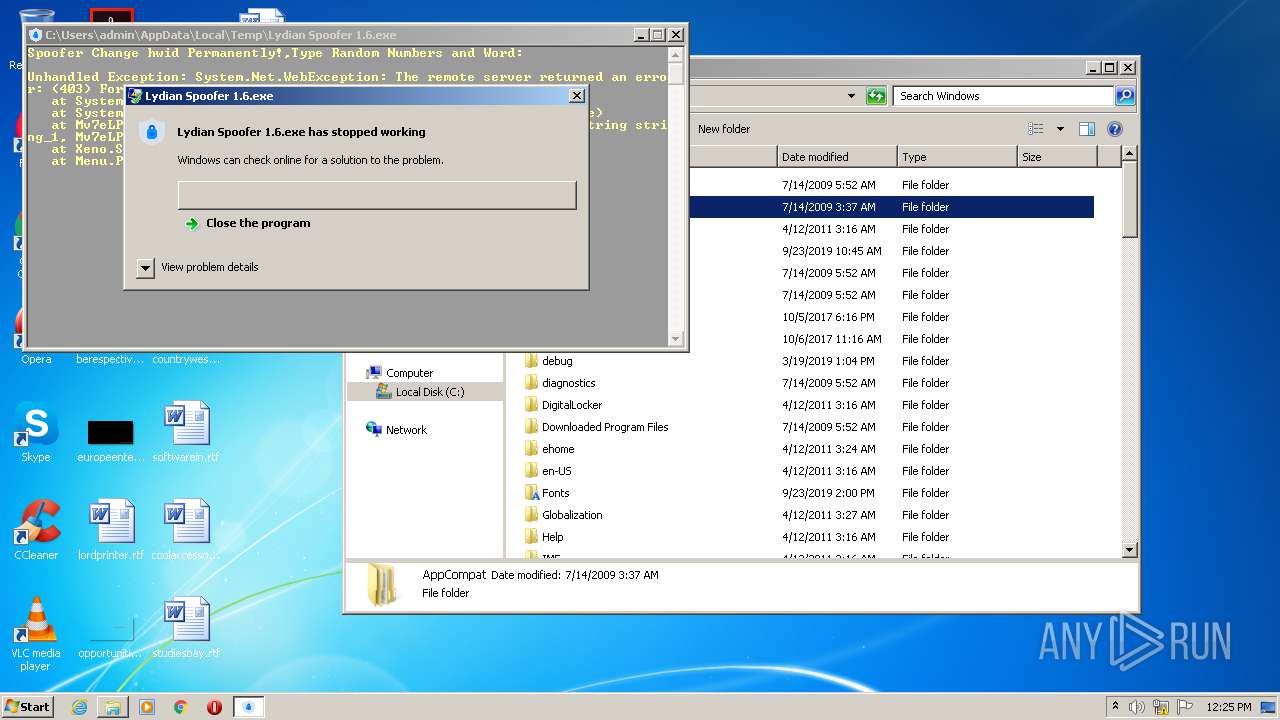Select studiesbay.rtf desktop file
Image resolution: width=1280 pixels, height=720 pixels.
pos(186,629)
